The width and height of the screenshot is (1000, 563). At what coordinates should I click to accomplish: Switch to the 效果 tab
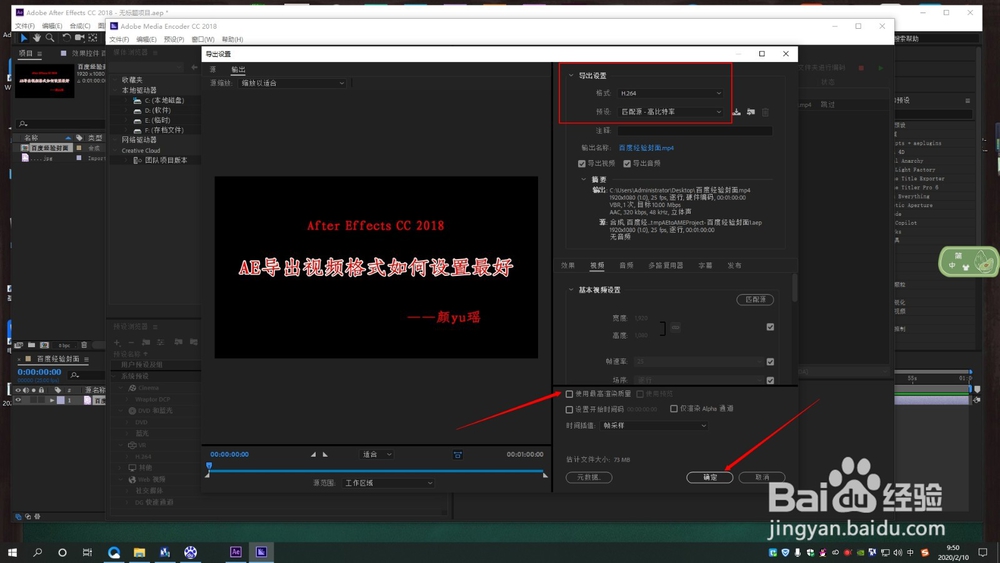(568, 265)
